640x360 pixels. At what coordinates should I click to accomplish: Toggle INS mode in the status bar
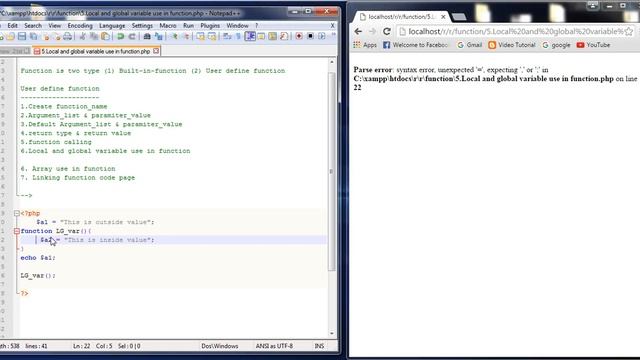point(319,346)
